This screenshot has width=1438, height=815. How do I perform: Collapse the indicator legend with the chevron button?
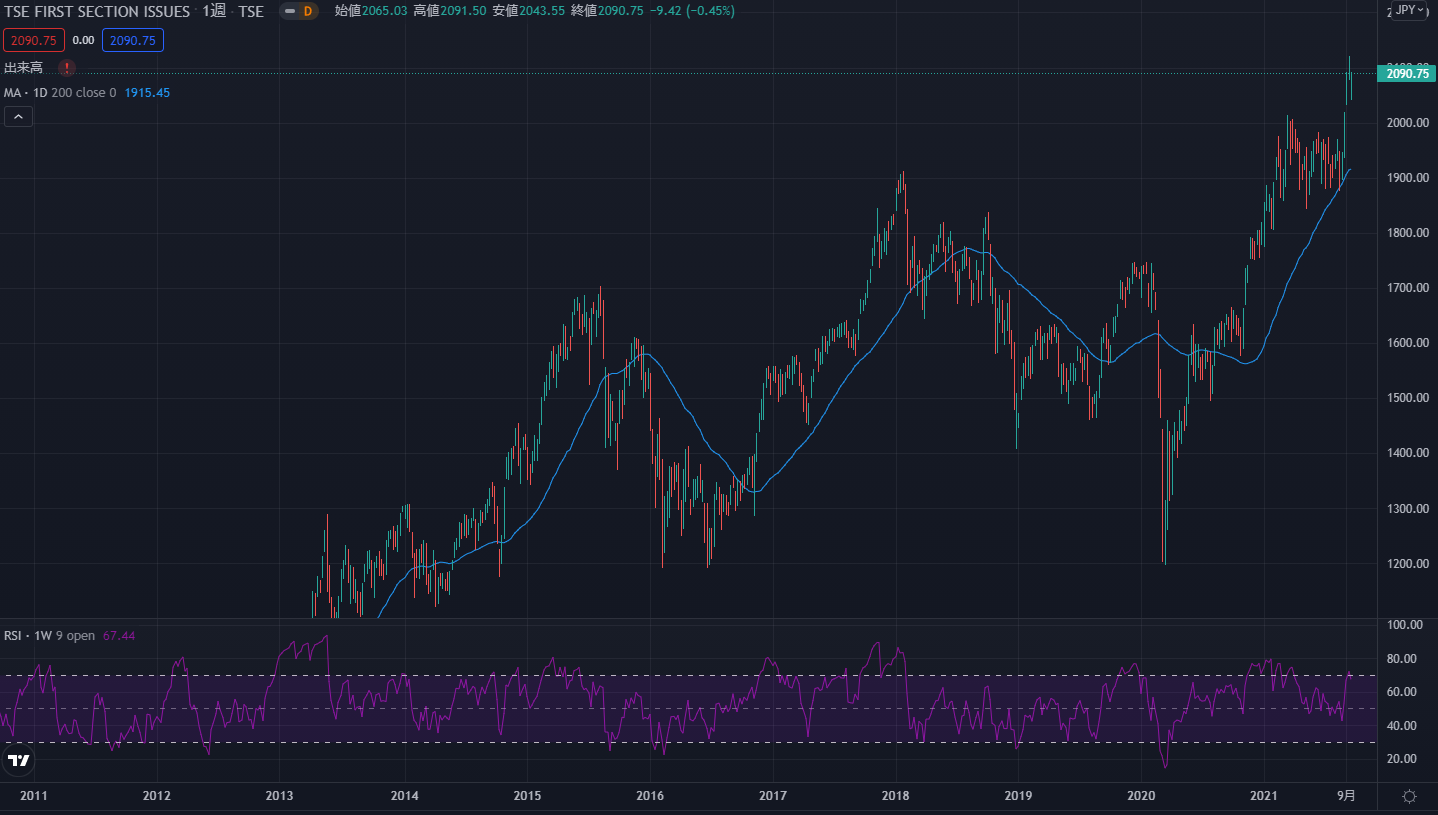coord(18,116)
